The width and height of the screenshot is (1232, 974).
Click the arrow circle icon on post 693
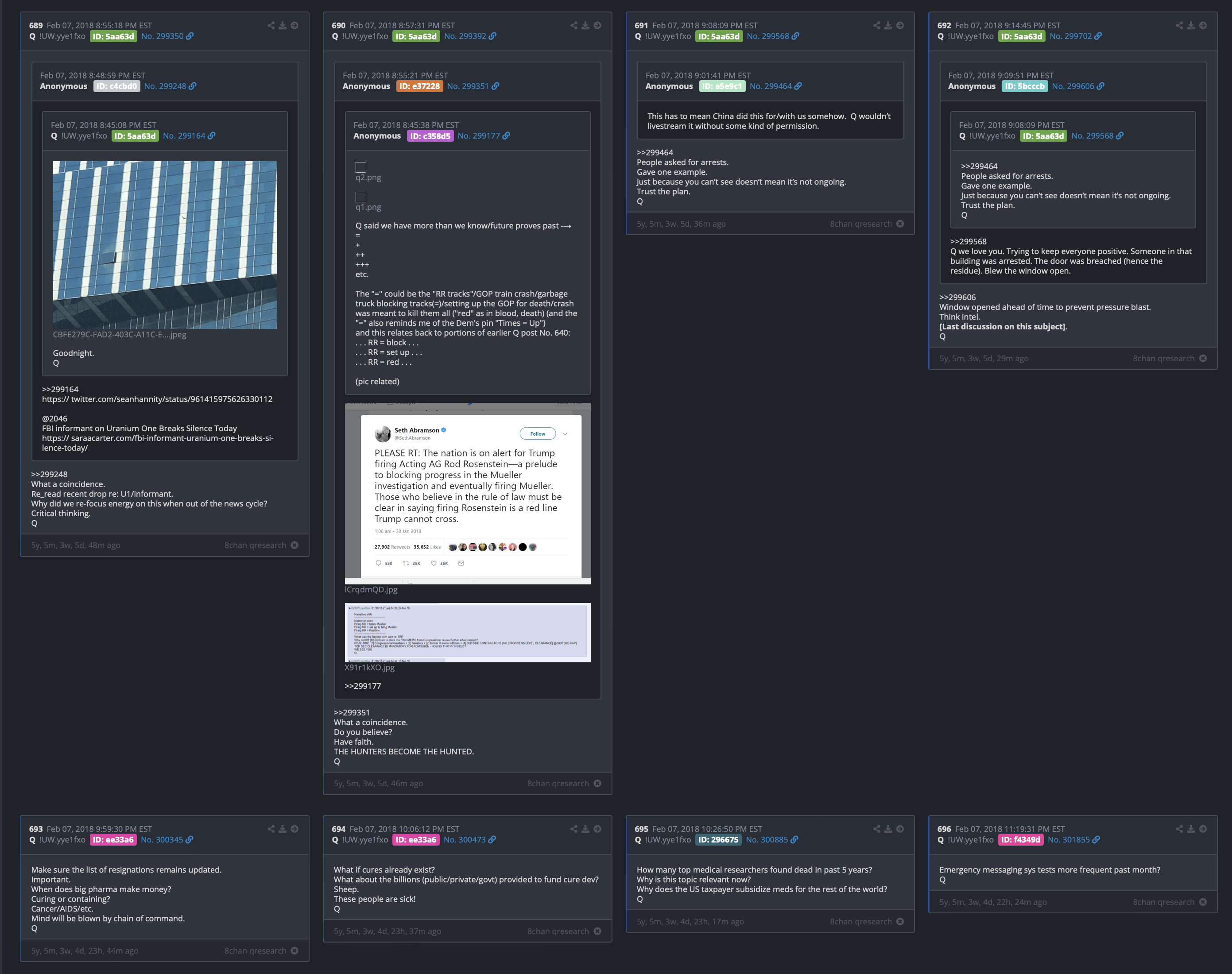coord(294,829)
